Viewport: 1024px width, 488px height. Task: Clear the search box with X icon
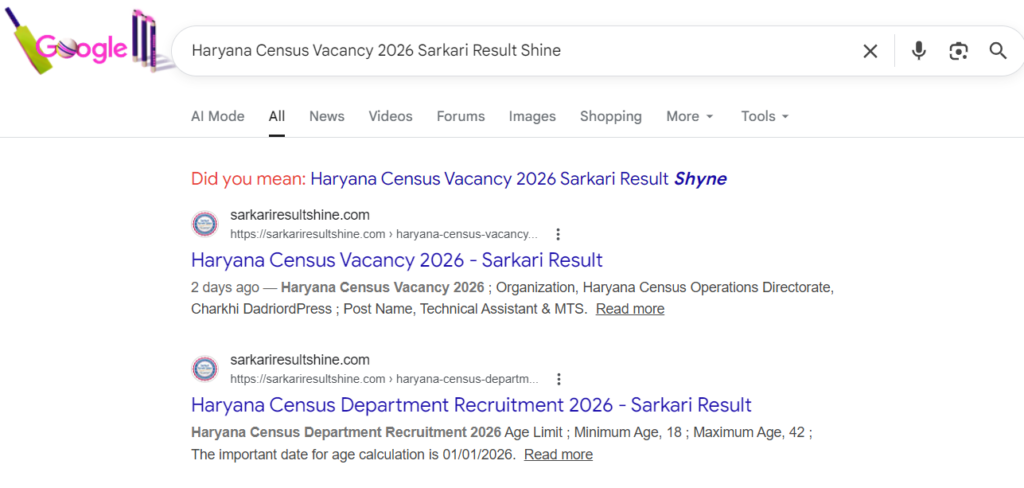870,51
